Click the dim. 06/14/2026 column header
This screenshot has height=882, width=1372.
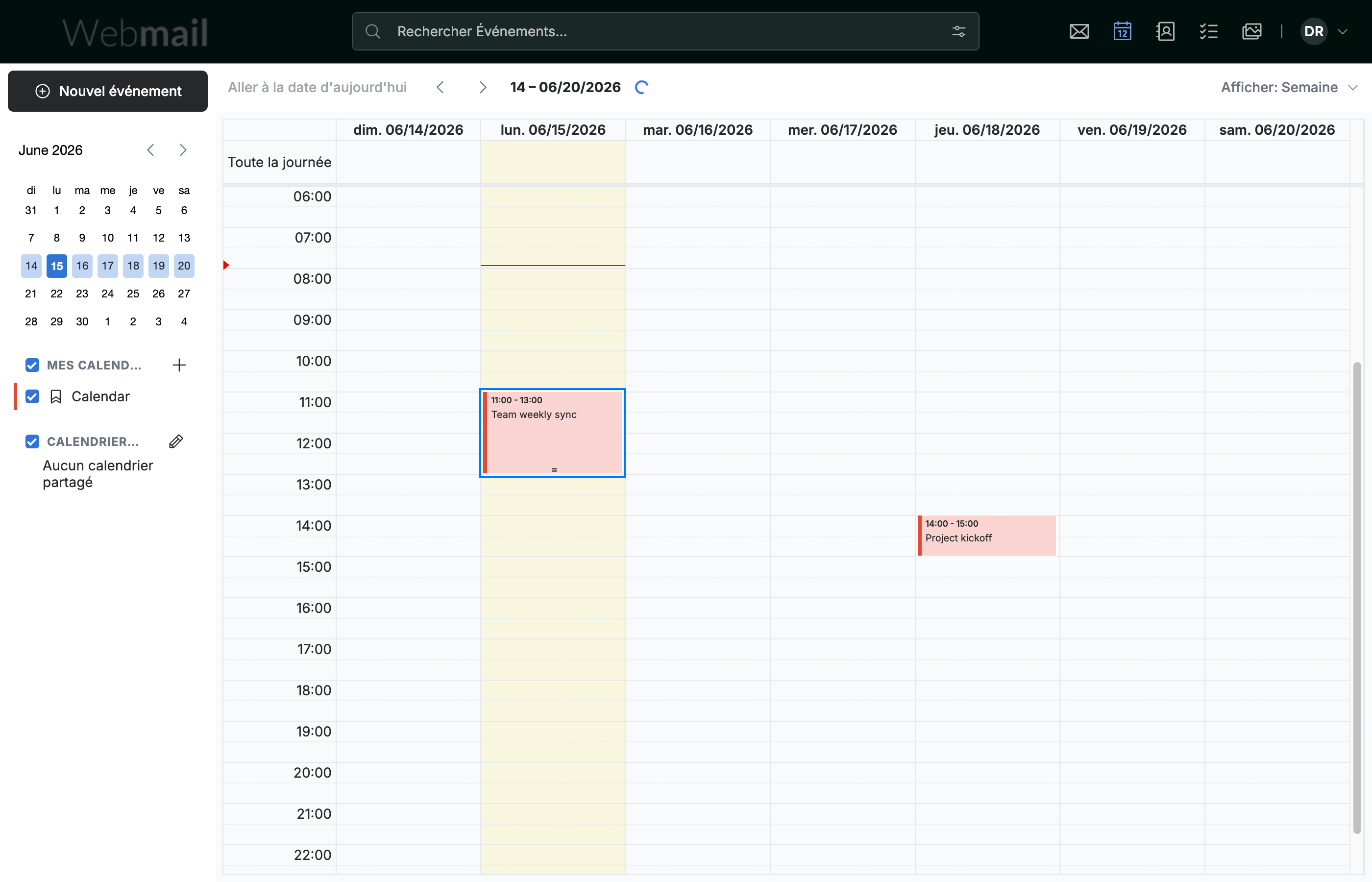click(x=408, y=130)
